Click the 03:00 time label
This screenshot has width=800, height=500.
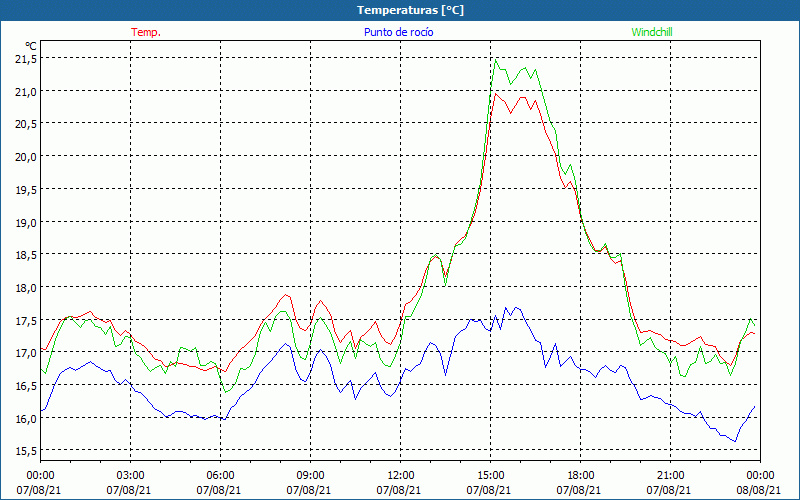click(130, 476)
